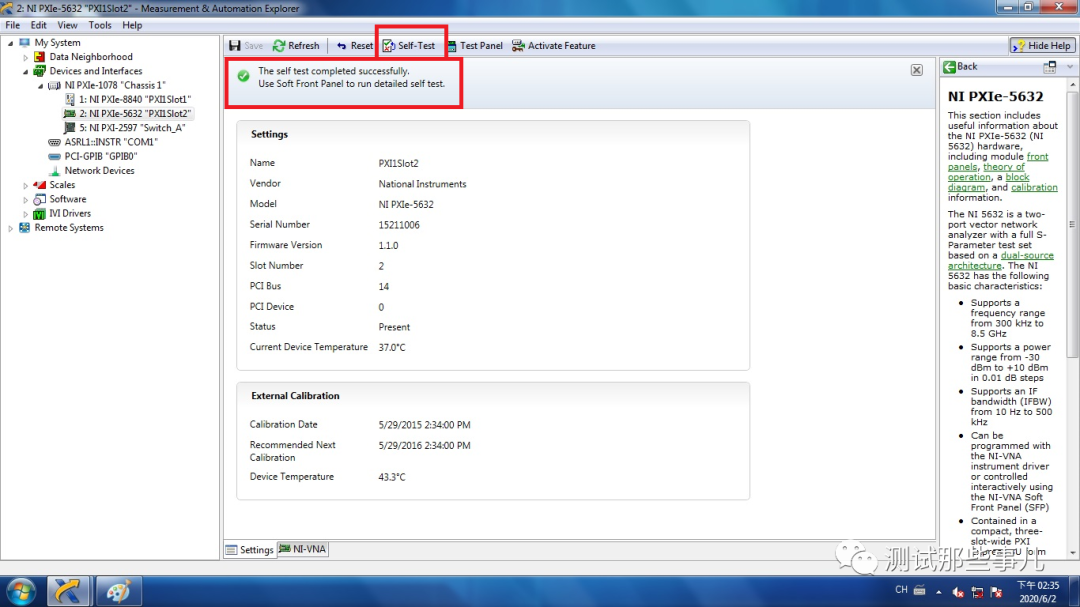Screen dimensions: 1080x607
Task: Click the Software icon
Action: [40, 199]
